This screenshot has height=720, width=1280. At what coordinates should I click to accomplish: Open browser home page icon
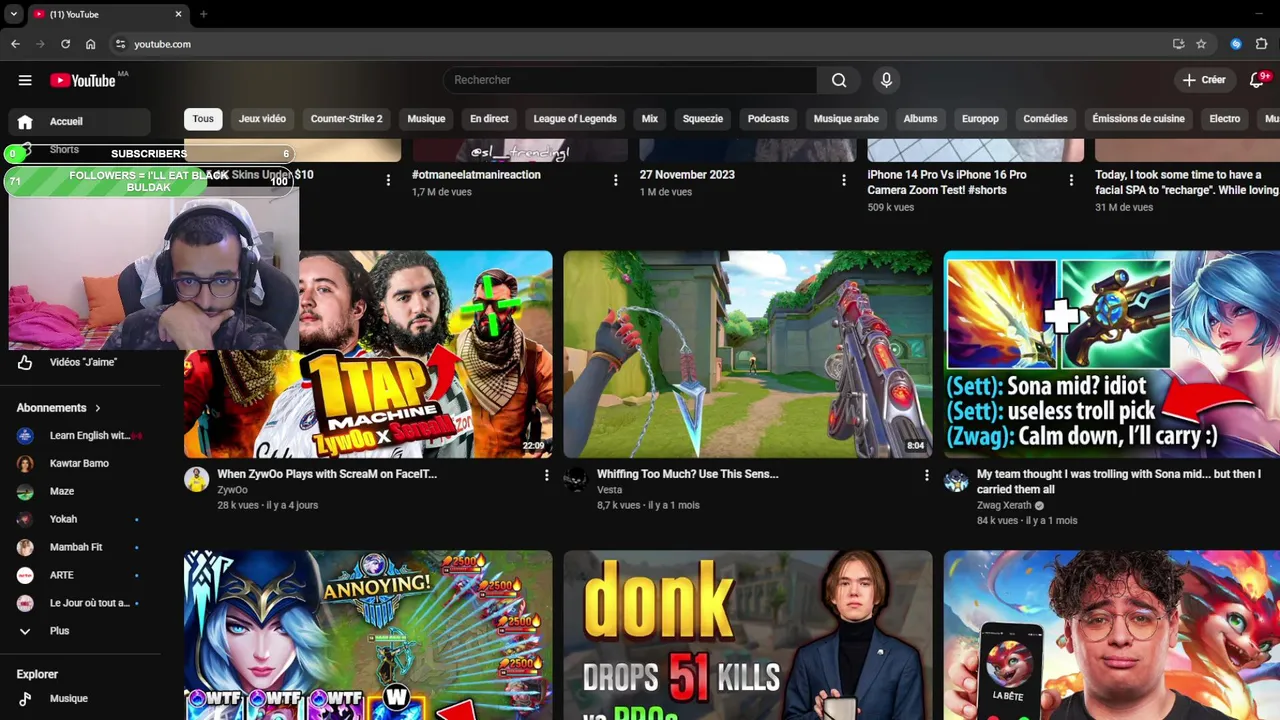point(90,44)
